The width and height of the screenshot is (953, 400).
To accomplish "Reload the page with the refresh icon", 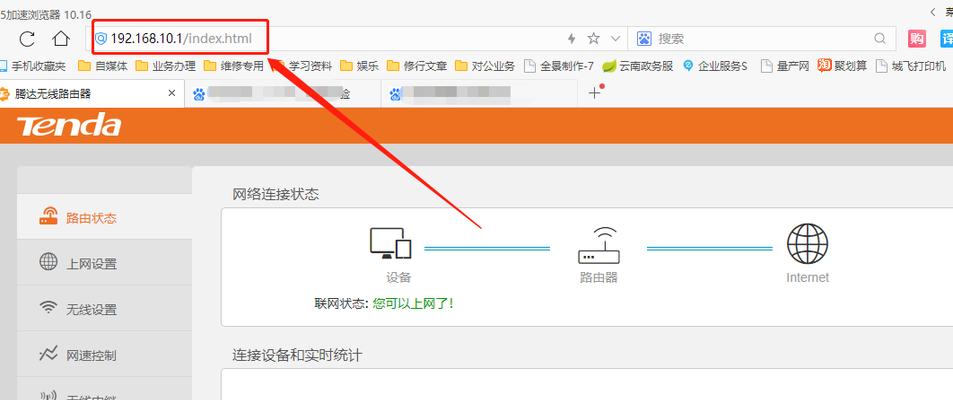I will pos(27,39).
